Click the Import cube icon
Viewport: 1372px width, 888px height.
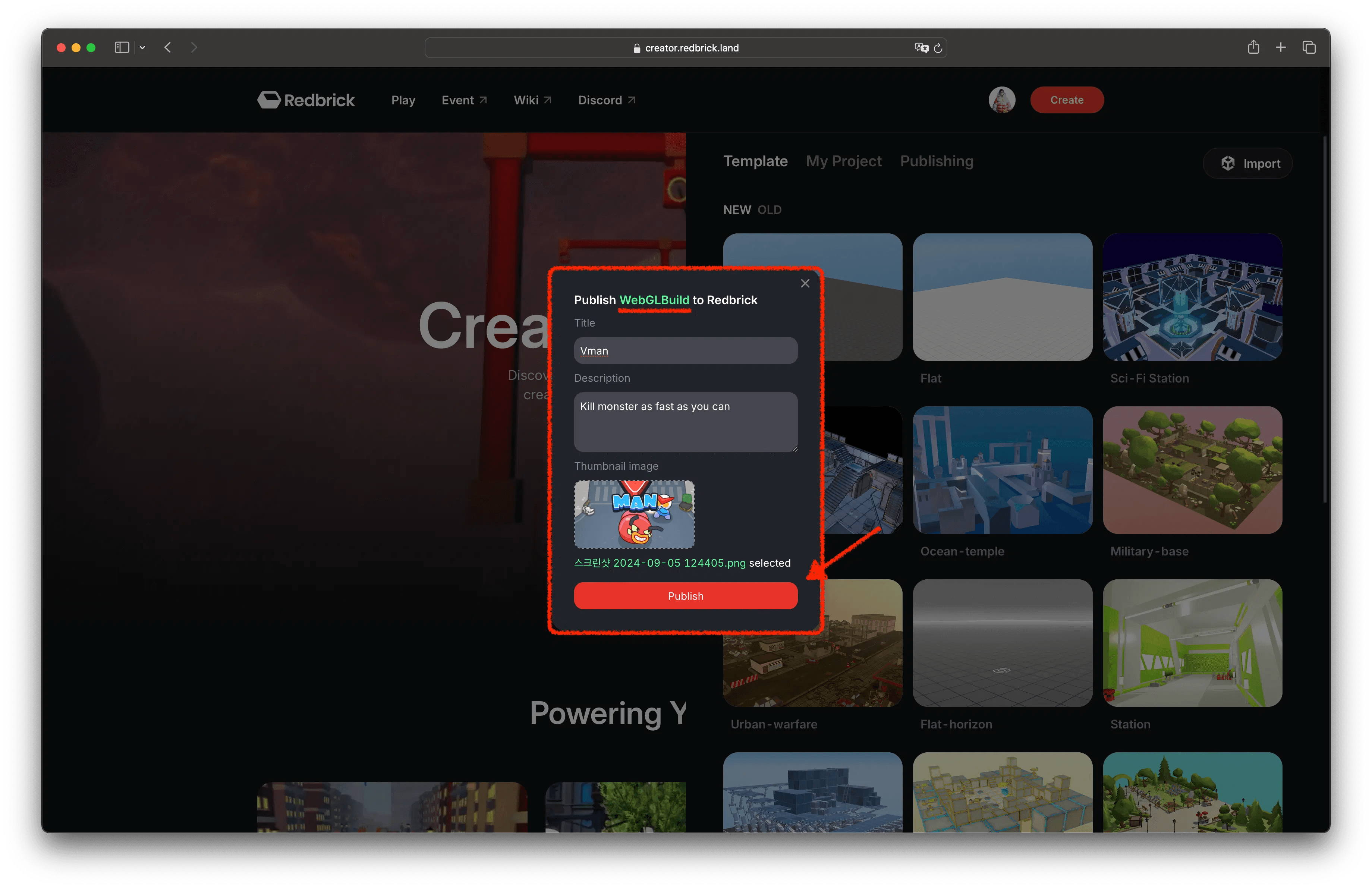point(1228,164)
